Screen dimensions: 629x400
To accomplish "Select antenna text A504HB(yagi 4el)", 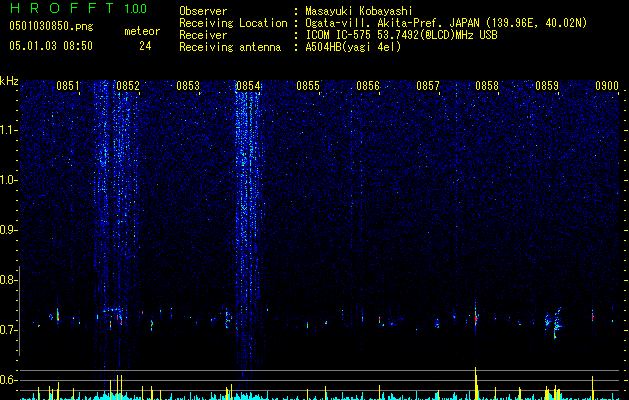I will pos(353,47).
